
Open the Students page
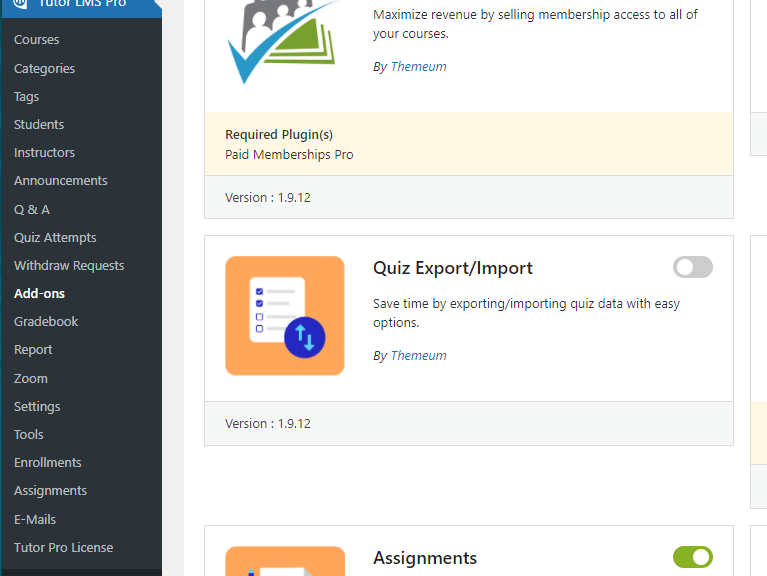[39, 125]
